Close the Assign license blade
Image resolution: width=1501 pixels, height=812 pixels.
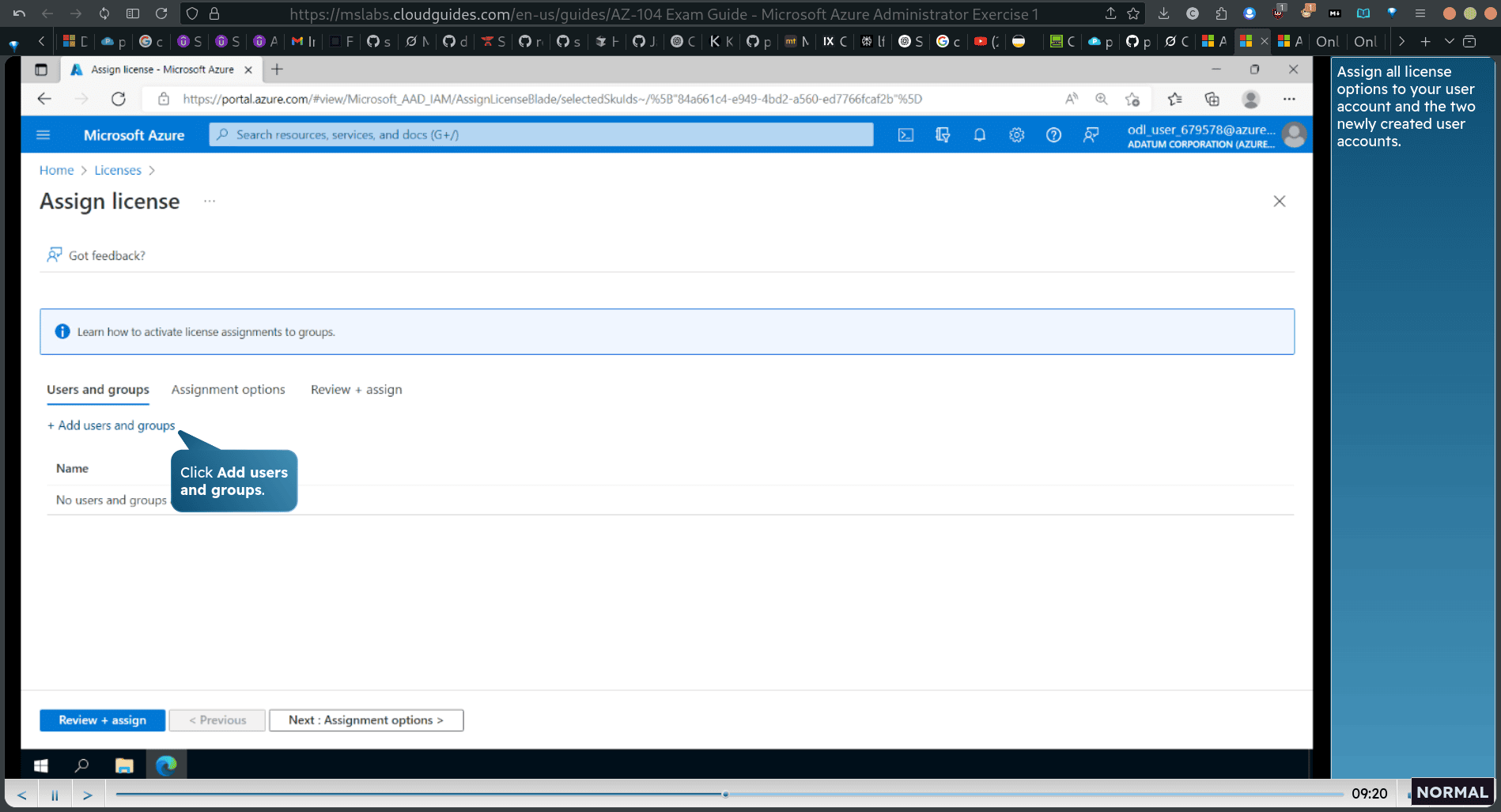tap(1280, 201)
